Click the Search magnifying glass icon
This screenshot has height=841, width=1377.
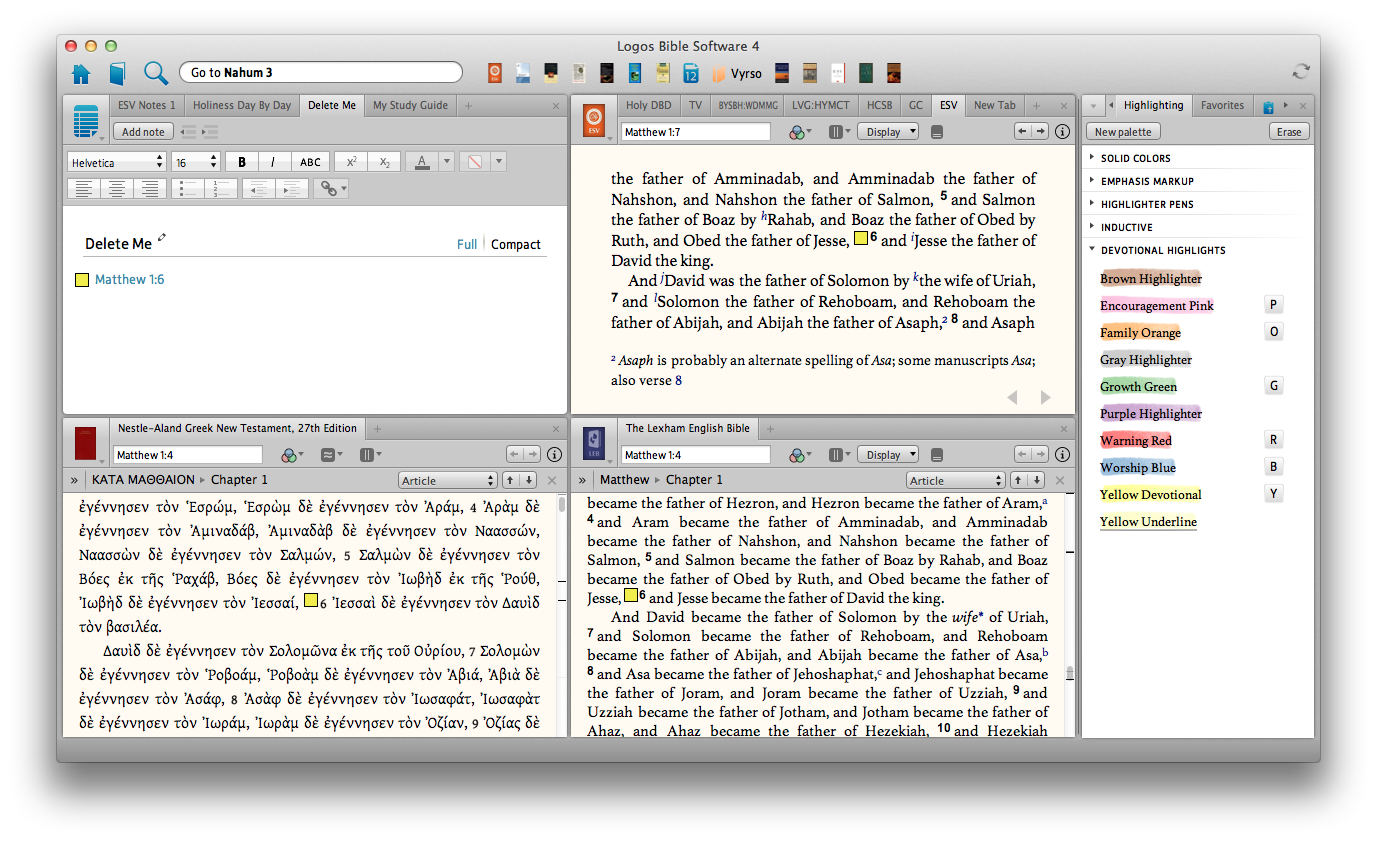pyautogui.click(x=155, y=73)
